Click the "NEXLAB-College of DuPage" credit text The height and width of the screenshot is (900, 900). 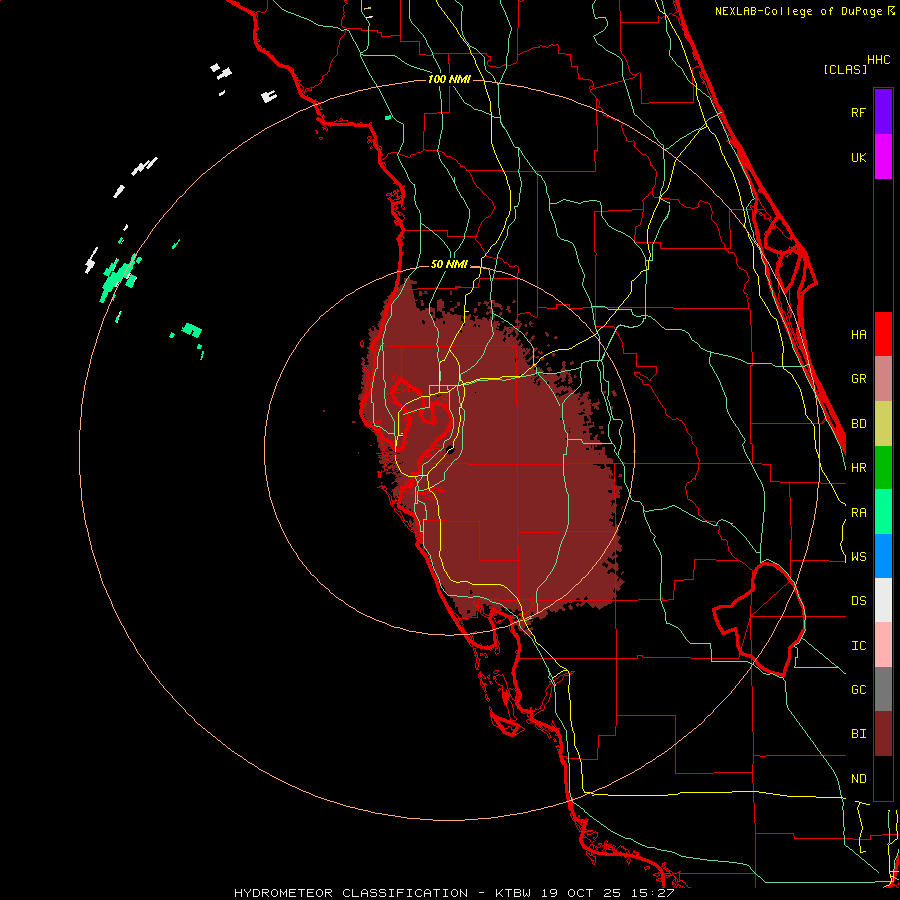click(x=798, y=11)
